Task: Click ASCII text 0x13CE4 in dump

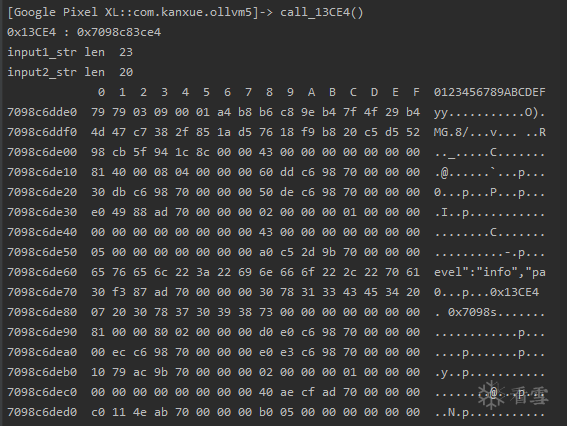Action: pyautogui.click(x=514, y=292)
